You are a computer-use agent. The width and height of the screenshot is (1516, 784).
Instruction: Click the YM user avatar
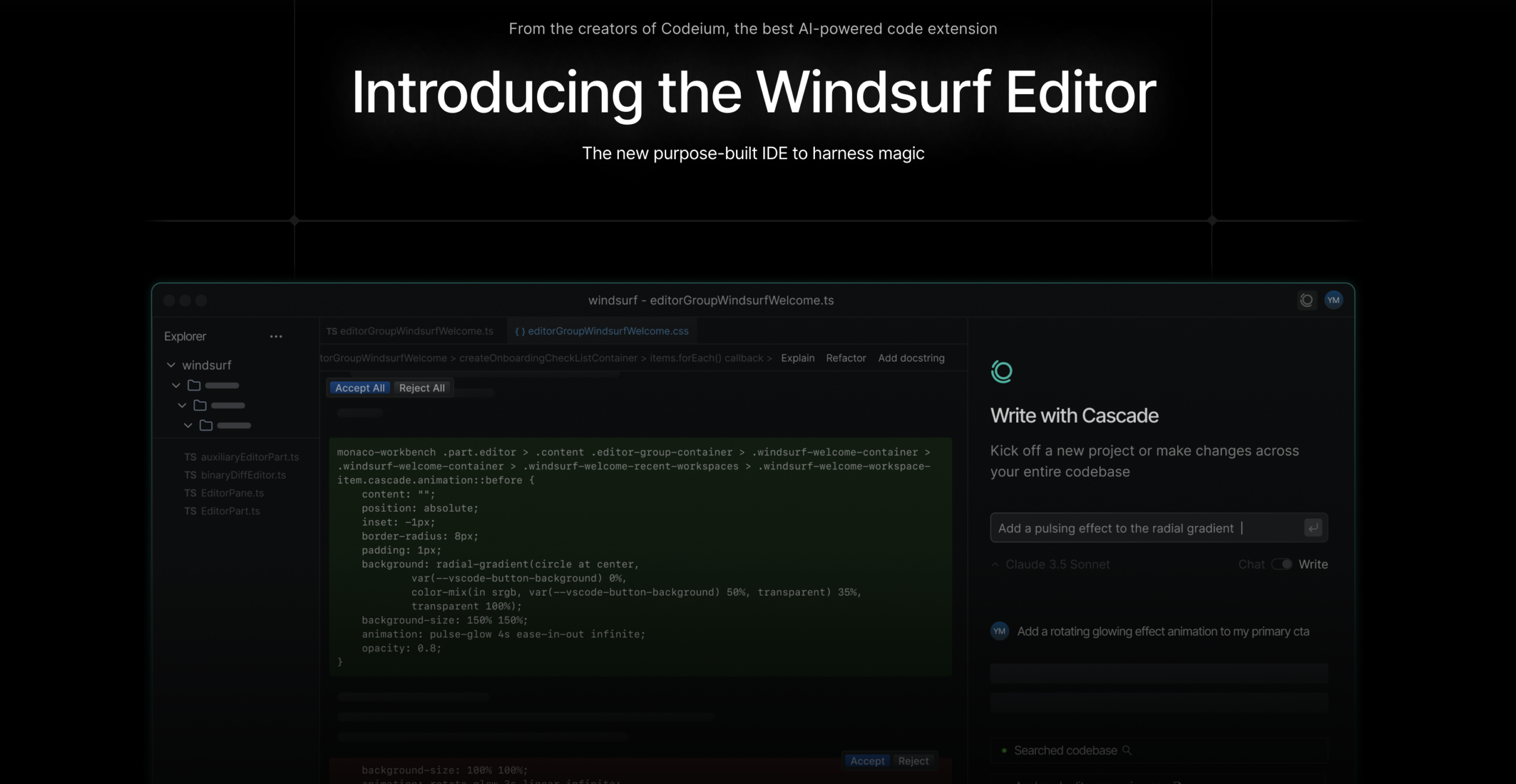click(x=1334, y=300)
